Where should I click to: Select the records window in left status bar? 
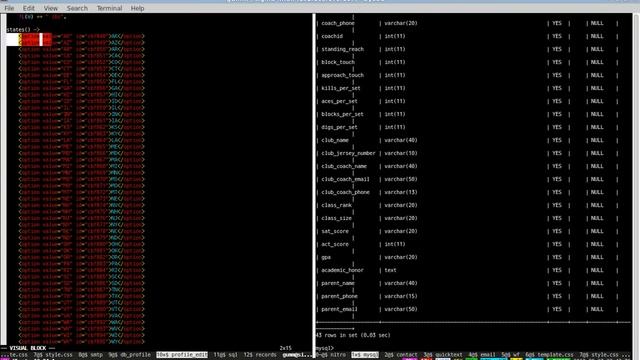pyautogui.click(x=260, y=355)
